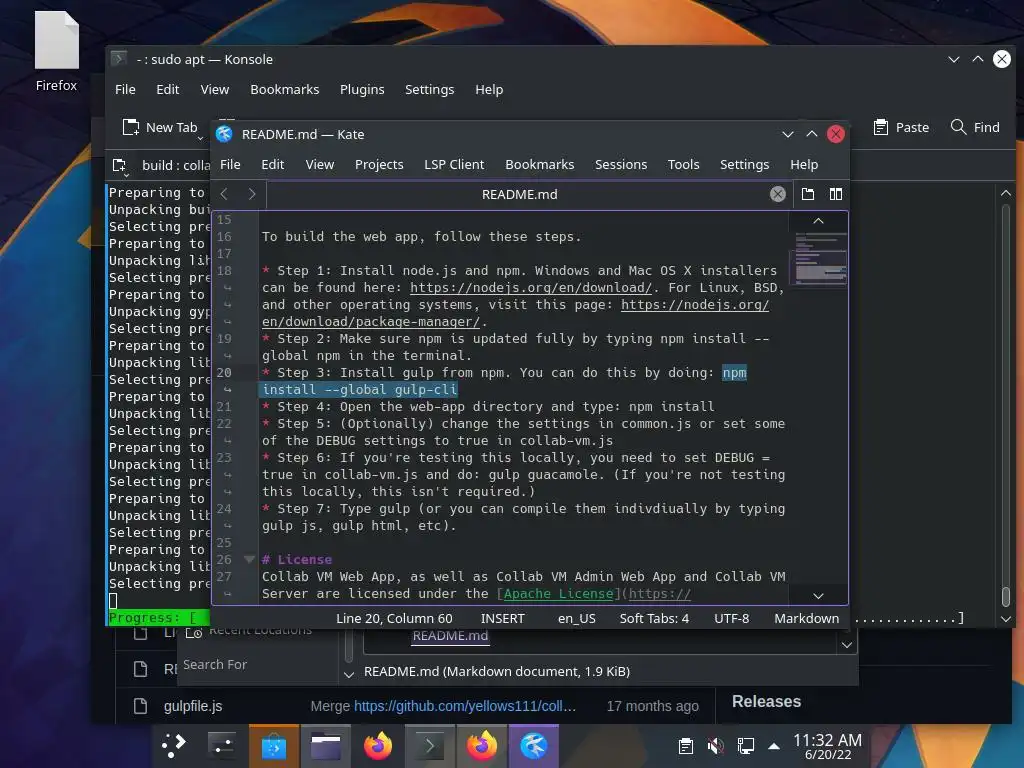Open Kate's Sessions menu
Screen dimensions: 1024x768
620,165
